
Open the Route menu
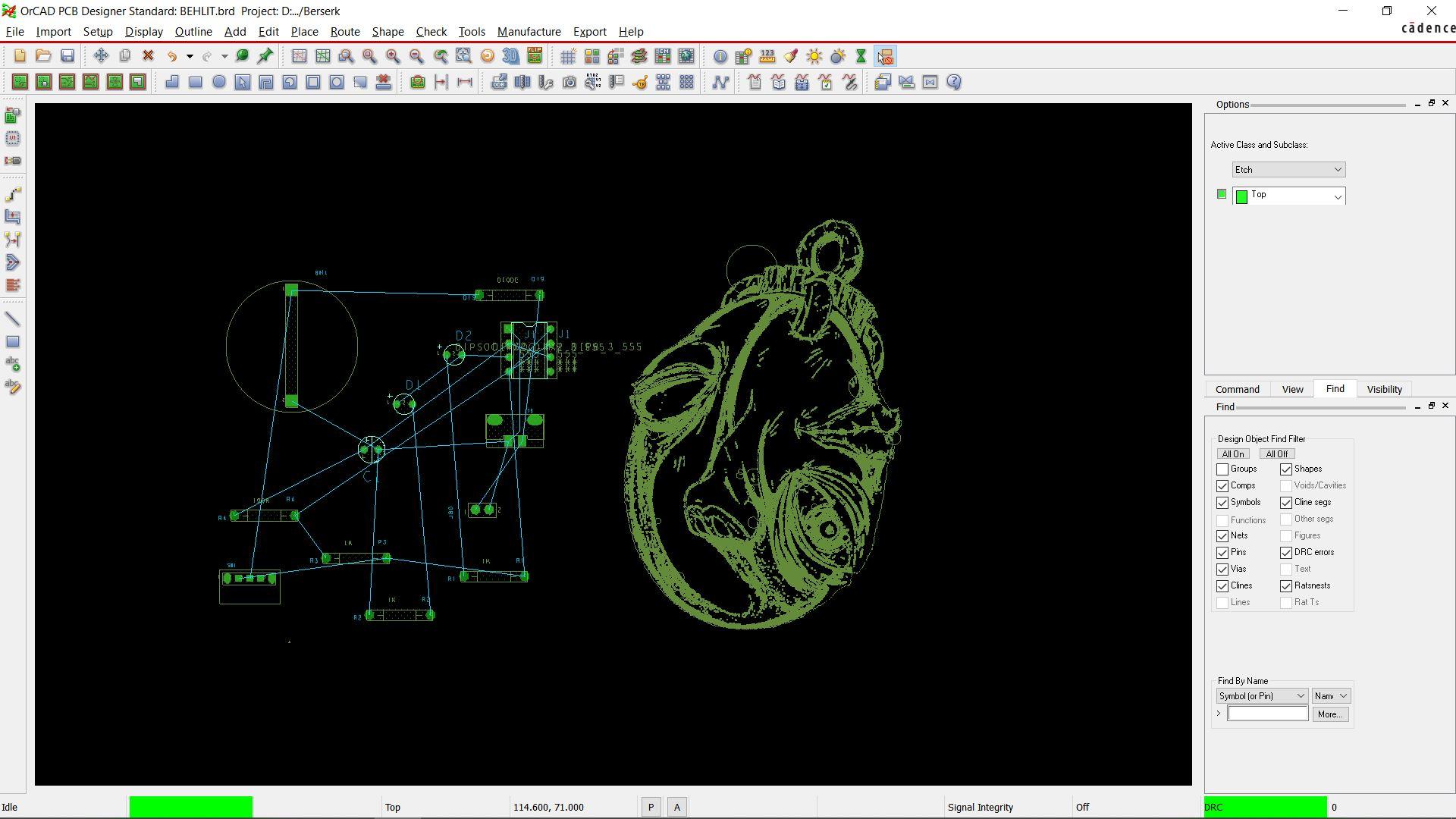344,32
